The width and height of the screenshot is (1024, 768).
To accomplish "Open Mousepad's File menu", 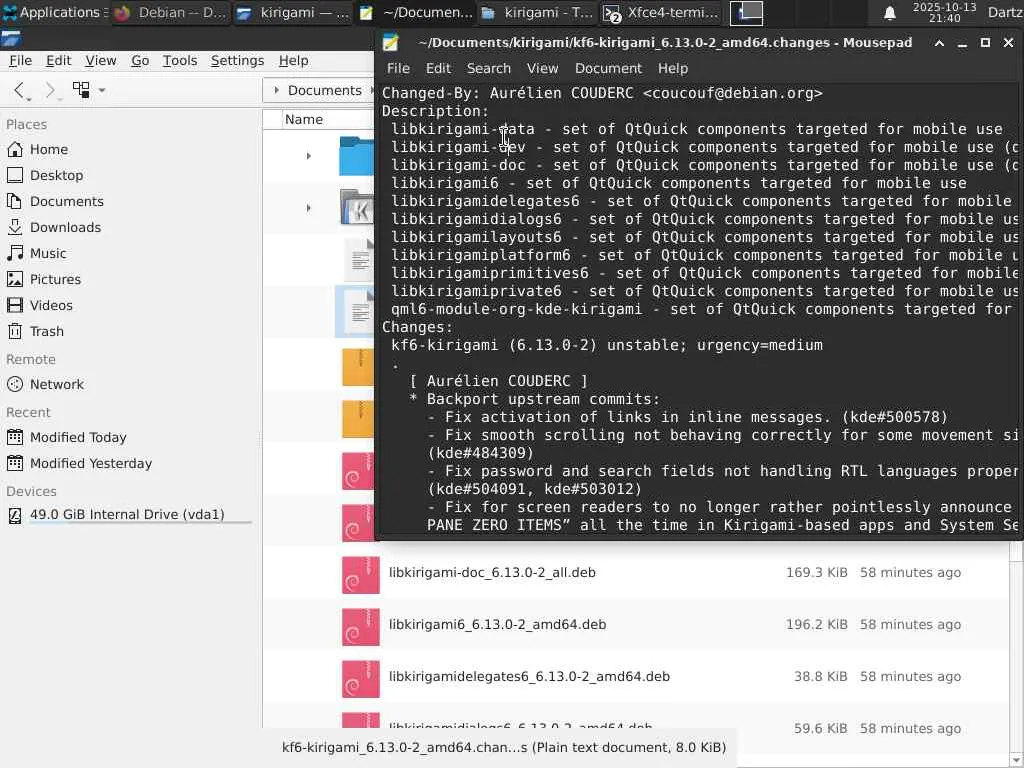I will point(398,69).
